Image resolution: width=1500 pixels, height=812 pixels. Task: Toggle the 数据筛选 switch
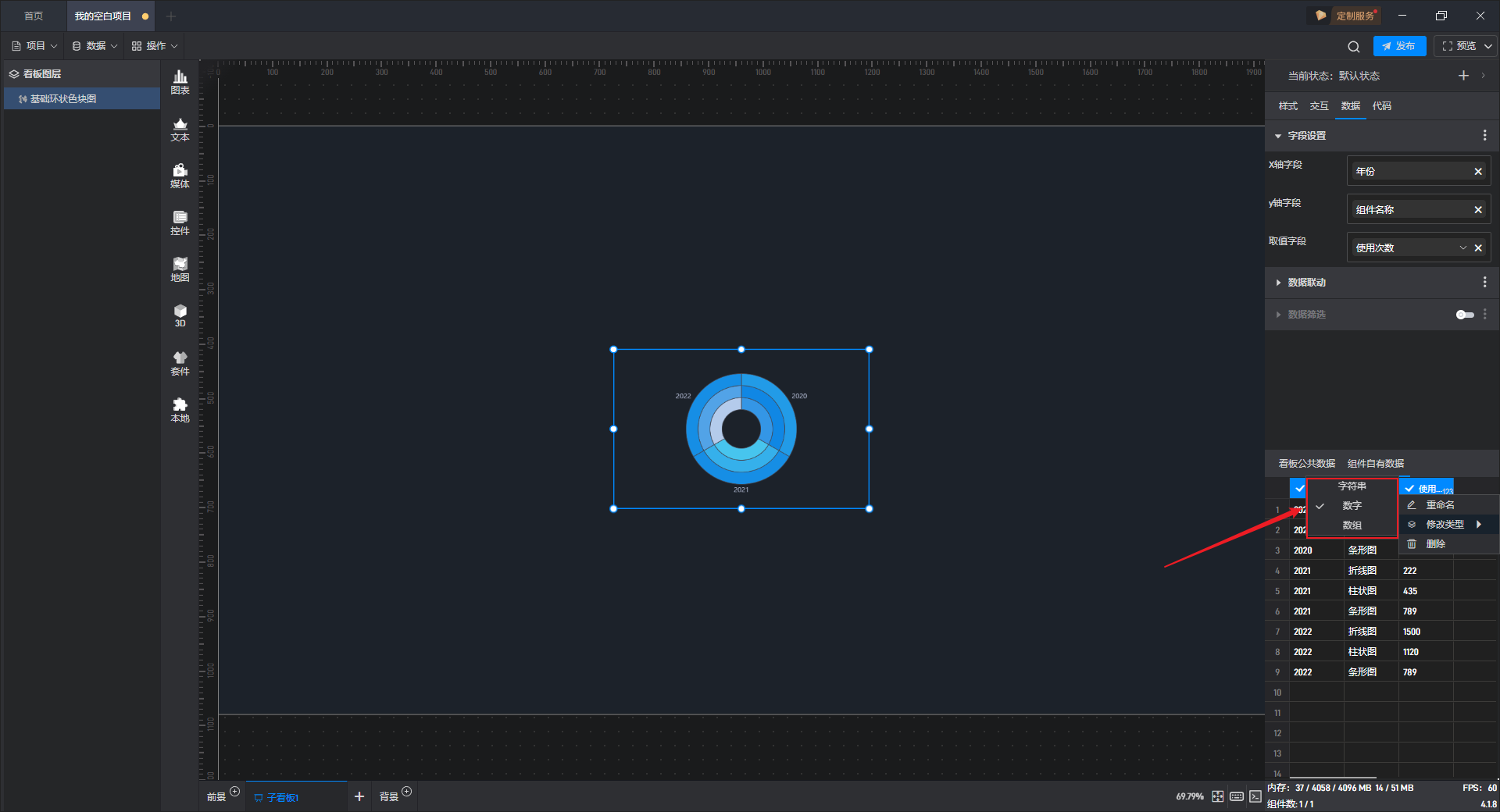pyautogui.click(x=1465, y=315)
